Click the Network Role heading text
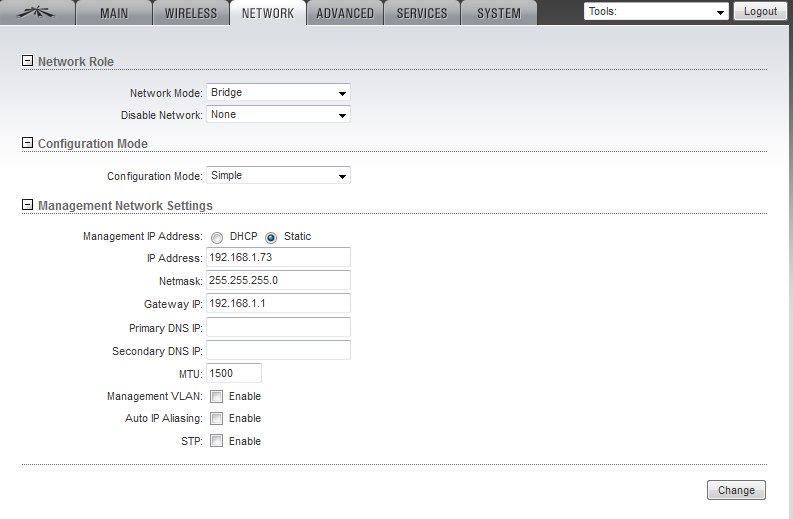This screenshot has height=519, width=793. click(76, 62)
